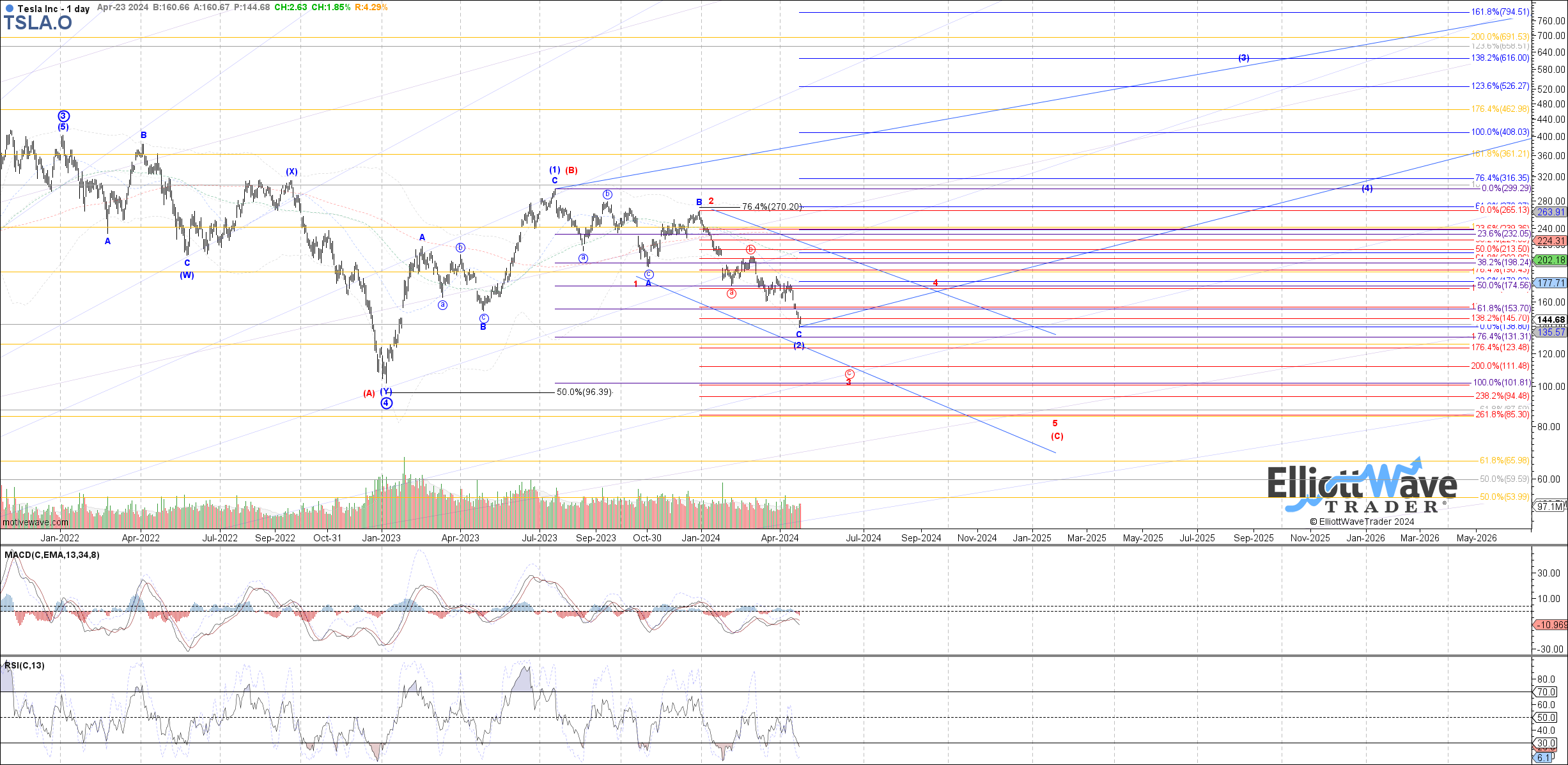
Task: Click the red circled b wave label
Action: point(750,249)
